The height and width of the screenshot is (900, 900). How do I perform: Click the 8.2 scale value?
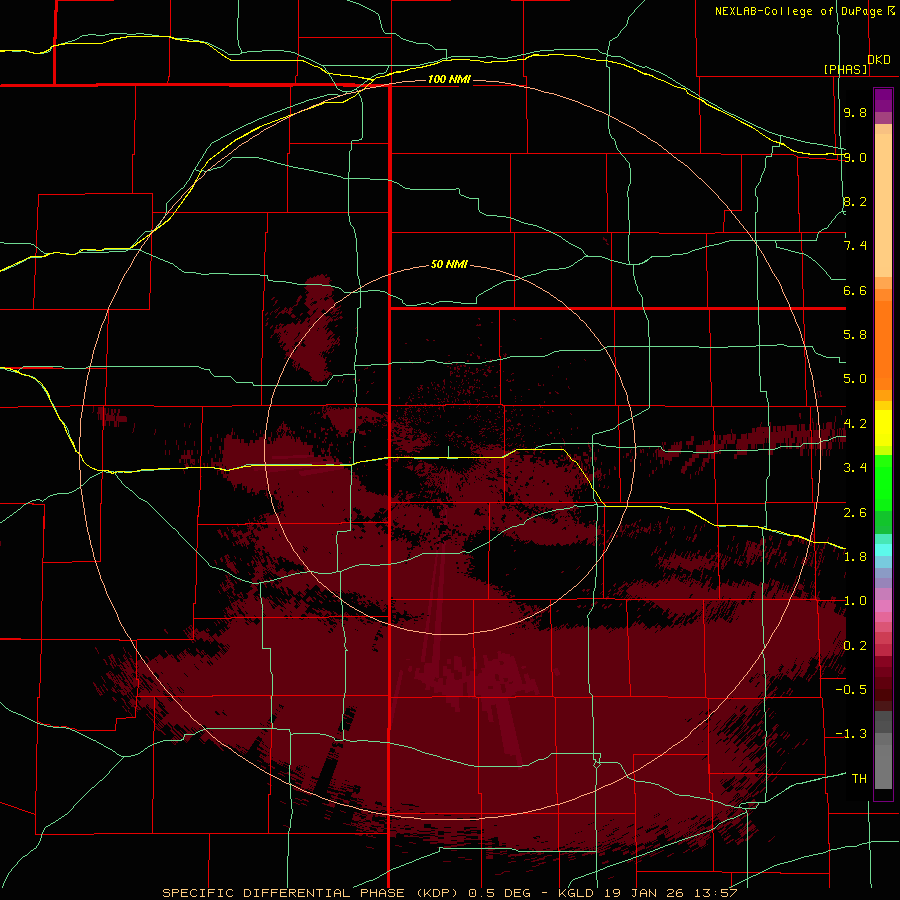coord(855,201)
